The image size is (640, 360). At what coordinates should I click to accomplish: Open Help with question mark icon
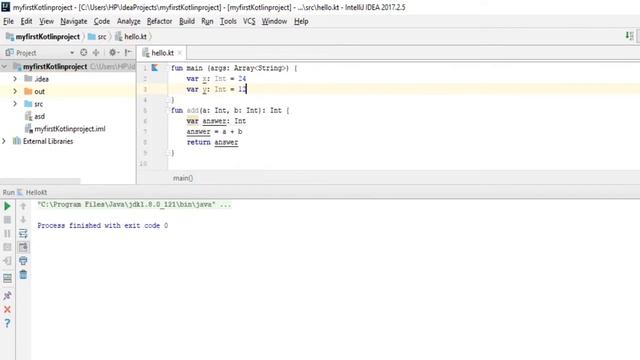coord(7,323)
